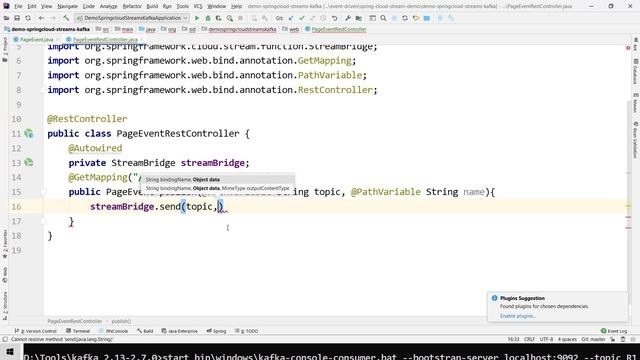Click Search Everywhere magnifier icon
The height and width of the screenshot is (360, 640).
click(383, 18)
